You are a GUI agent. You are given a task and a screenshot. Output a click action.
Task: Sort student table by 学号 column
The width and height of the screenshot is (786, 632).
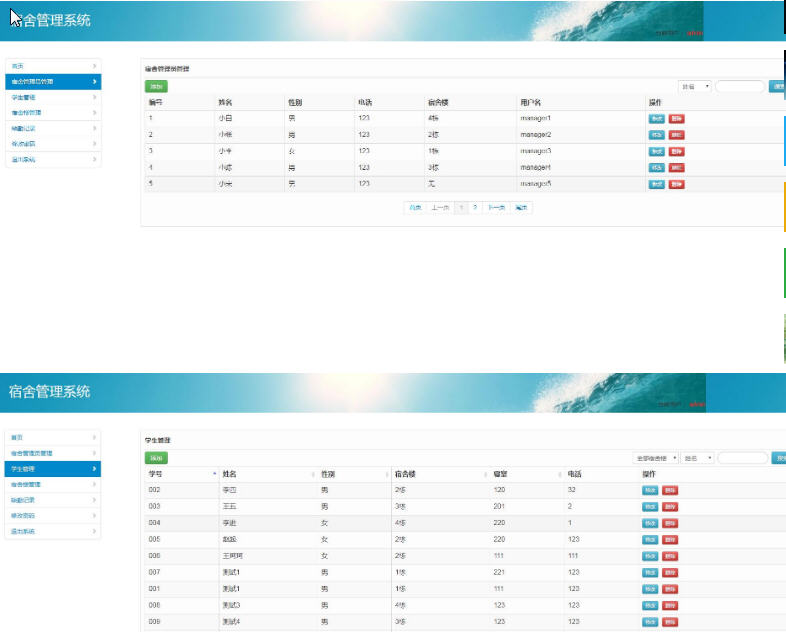coord(182,474)
